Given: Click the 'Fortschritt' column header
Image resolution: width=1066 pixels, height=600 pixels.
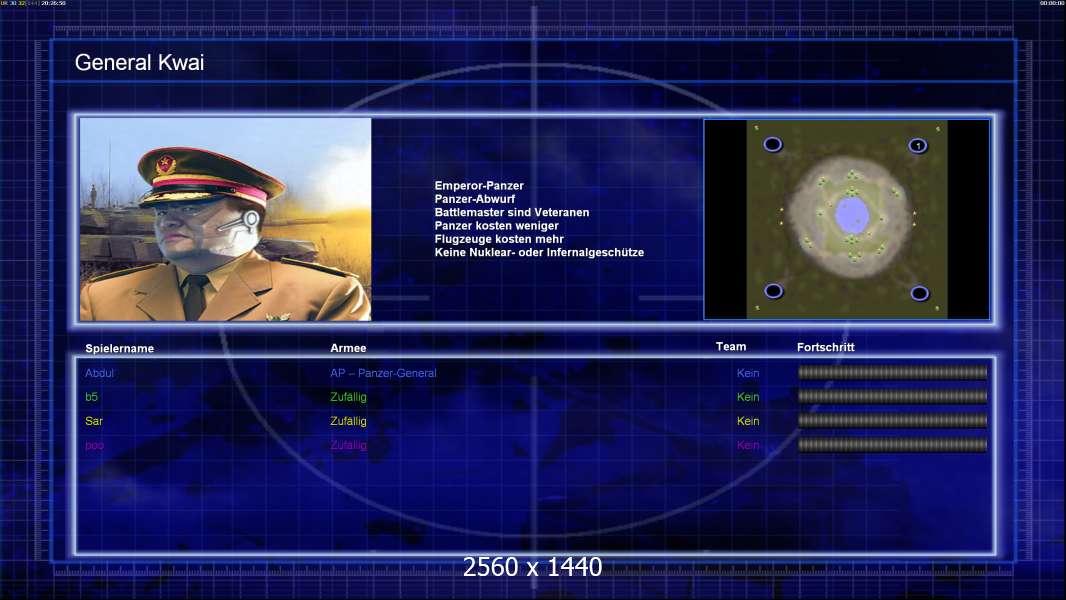Looking at the screenshot, I should (x=825, y=347).
